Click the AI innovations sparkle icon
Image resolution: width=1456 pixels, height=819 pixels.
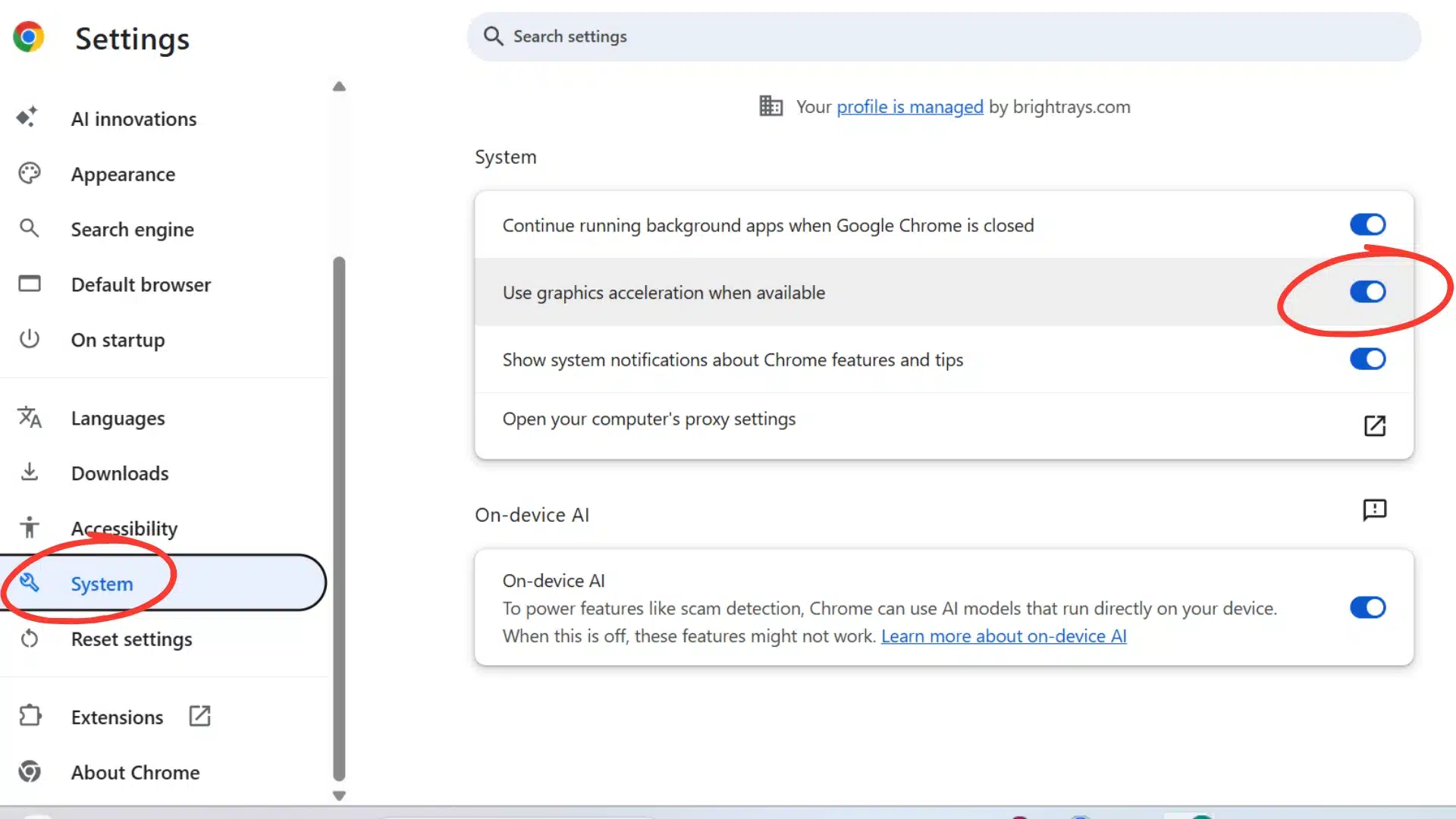pos(27,118)
